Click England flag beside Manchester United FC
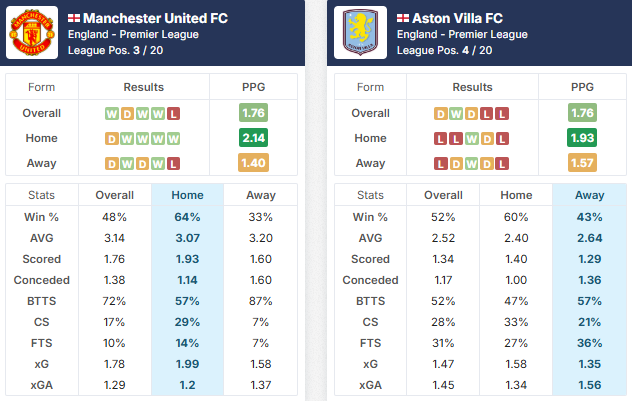 point(74,18)
